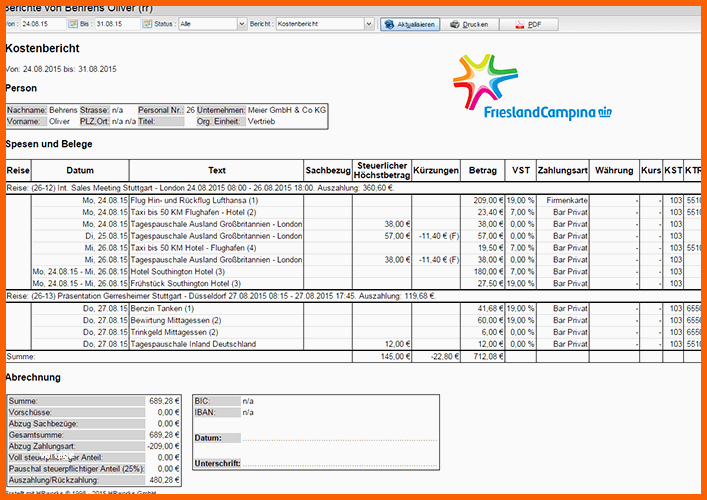Click the IBAN value n/a
The height and width of the screenshot is (500, 707).
(x=248, y=412)
